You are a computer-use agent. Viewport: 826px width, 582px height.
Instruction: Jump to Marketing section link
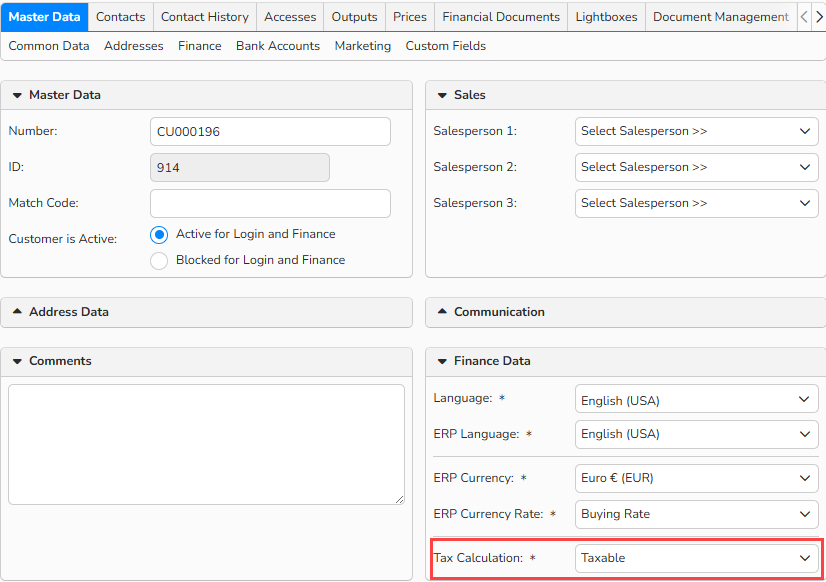[x=363, y=46]
